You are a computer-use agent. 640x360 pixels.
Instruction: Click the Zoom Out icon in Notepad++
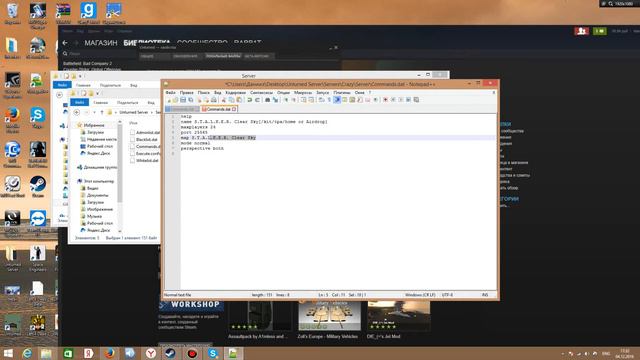click(x=294, y=100)
